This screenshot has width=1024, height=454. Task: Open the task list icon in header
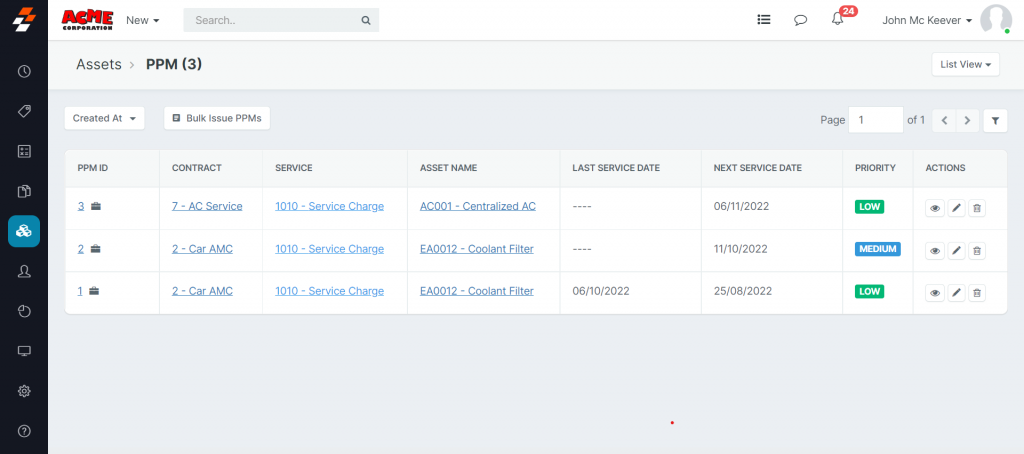point(763,20)
